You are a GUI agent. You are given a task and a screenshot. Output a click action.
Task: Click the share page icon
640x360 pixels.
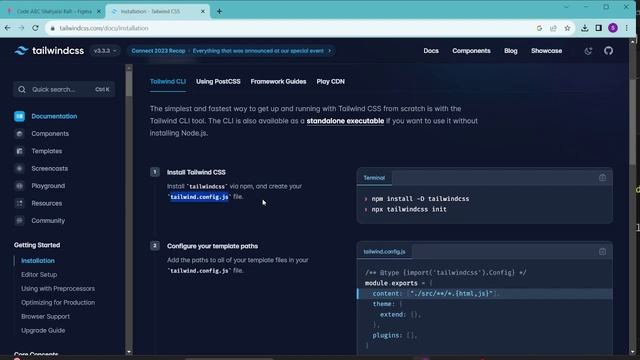pos(553,28)
